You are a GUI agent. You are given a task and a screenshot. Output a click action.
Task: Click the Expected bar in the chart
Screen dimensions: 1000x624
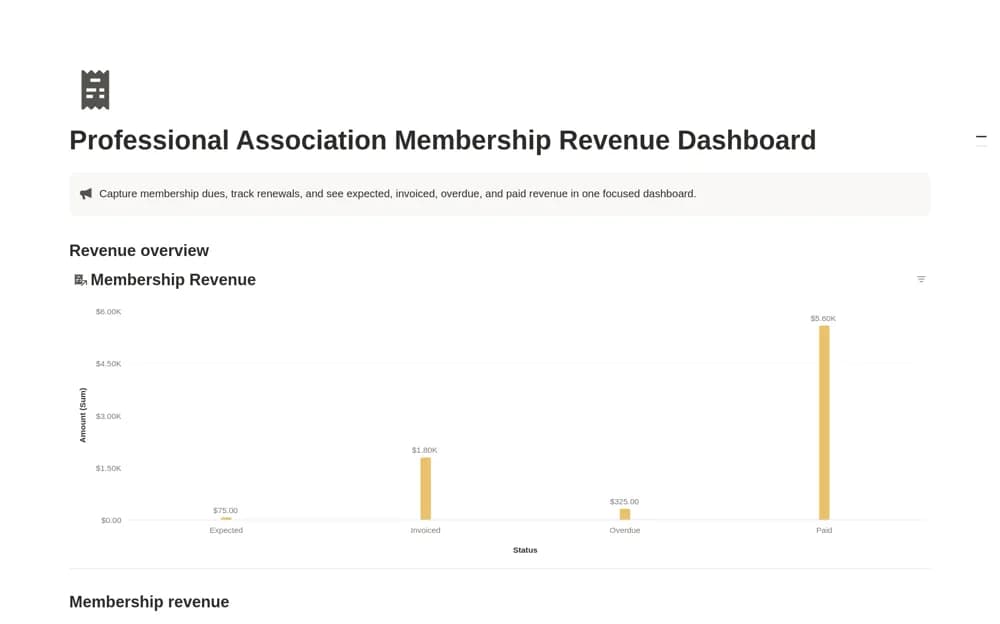(x=226, y=519)
